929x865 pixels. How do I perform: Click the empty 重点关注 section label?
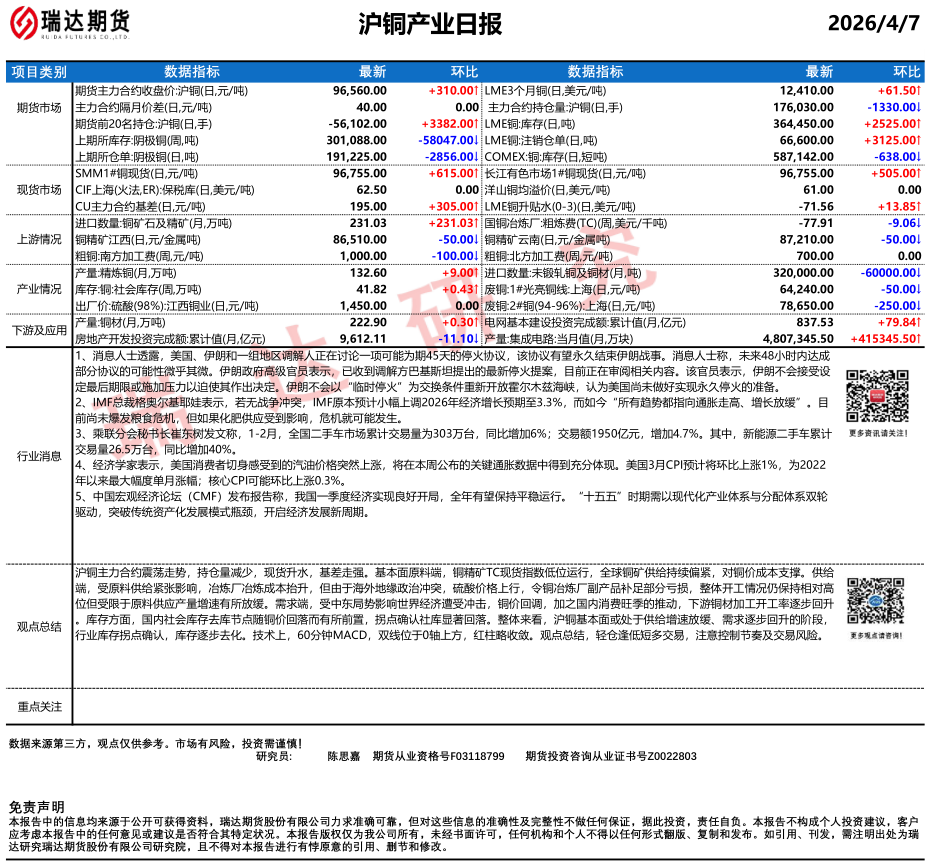[x=39, y=706]
